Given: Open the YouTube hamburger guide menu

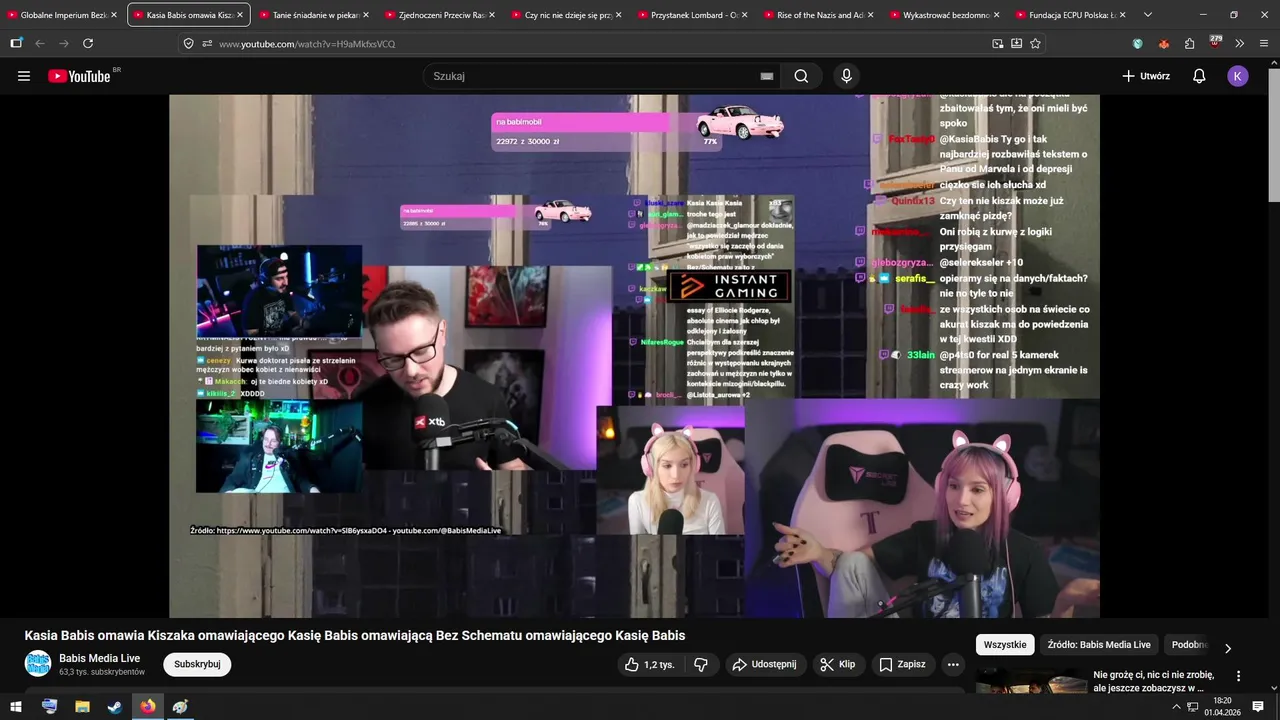Looking at the screenshot, I should tap(24, 76).
